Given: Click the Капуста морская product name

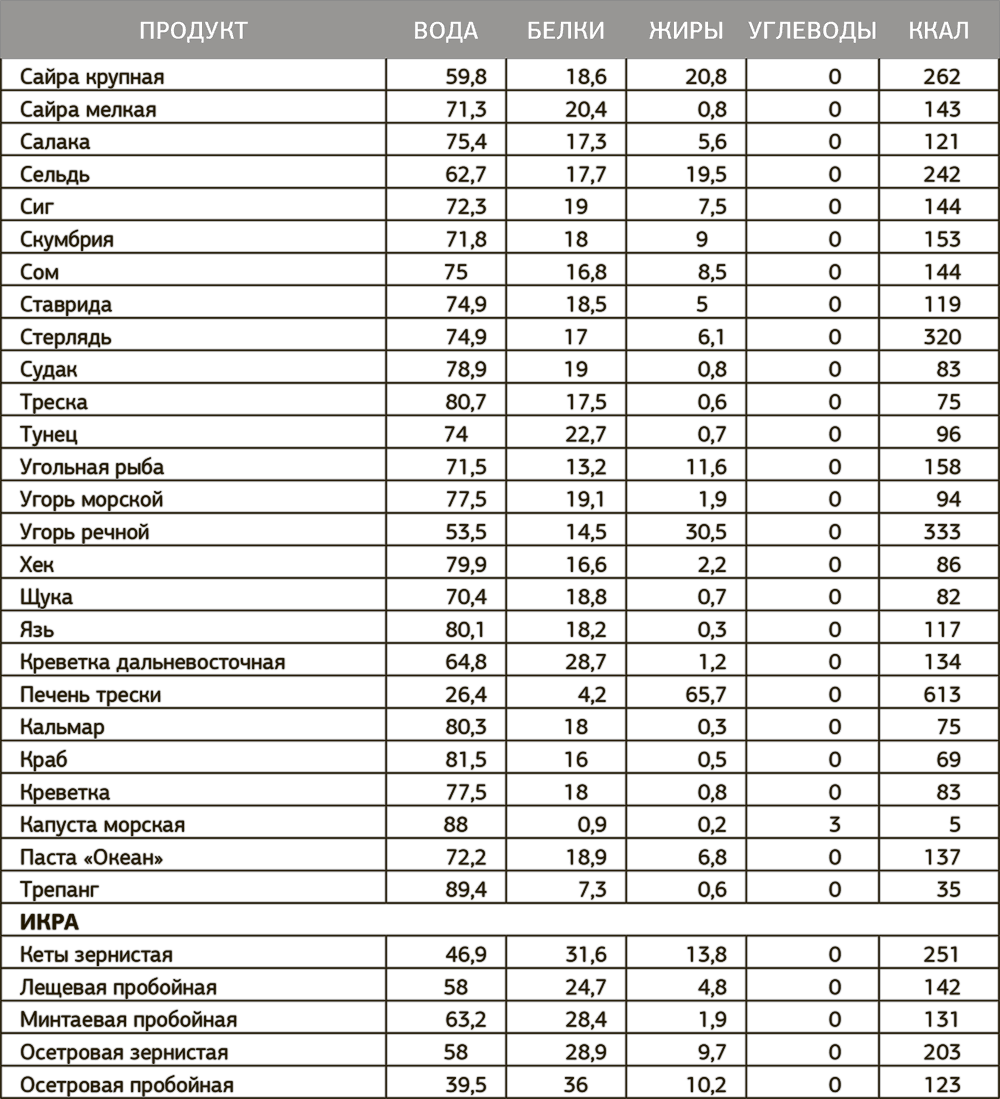Looking at the screenshot, I should (102, 825).
